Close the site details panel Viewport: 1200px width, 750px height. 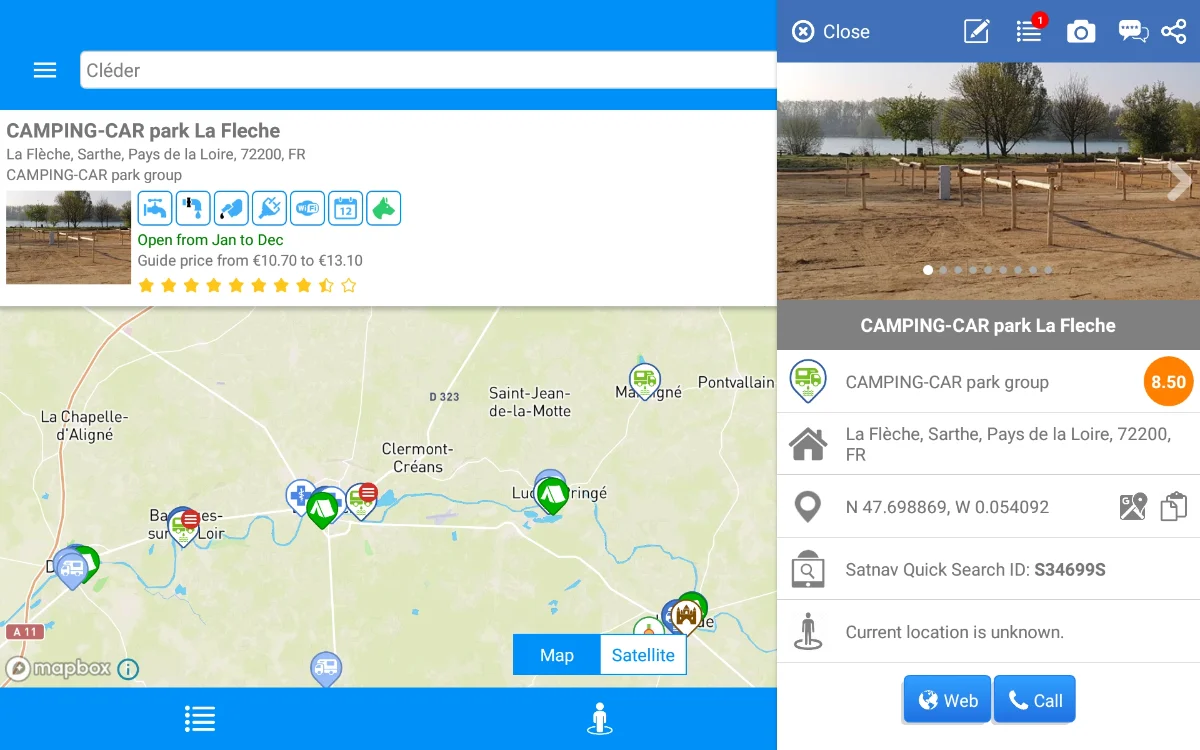pyautogui.click(x=831, y=32)
